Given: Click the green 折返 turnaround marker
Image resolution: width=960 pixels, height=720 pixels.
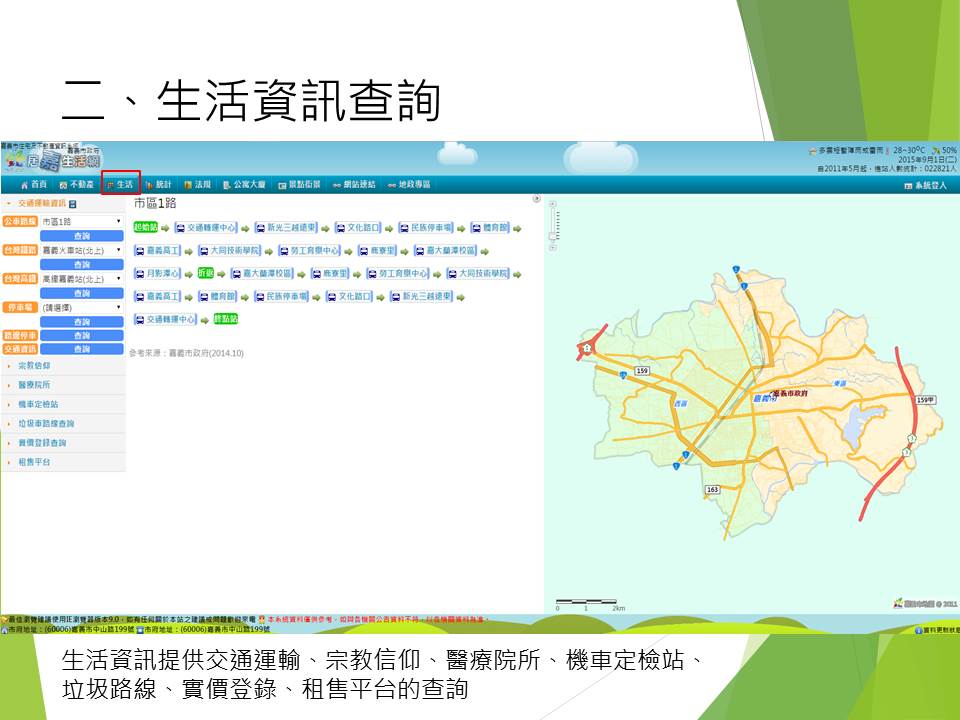Looking at the screenshot, I should click(206, 273).
